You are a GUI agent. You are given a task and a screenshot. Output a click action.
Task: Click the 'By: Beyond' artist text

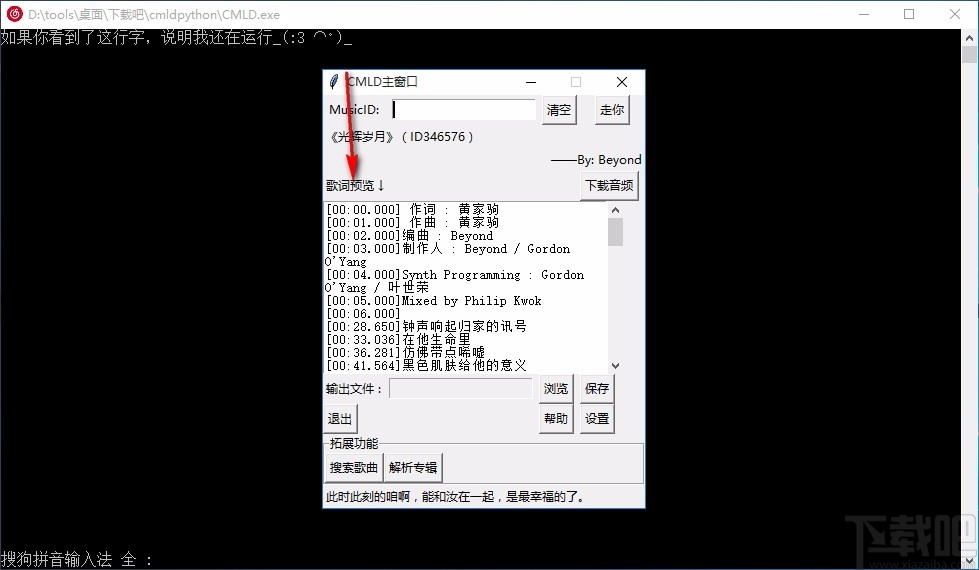pos(609,160)
